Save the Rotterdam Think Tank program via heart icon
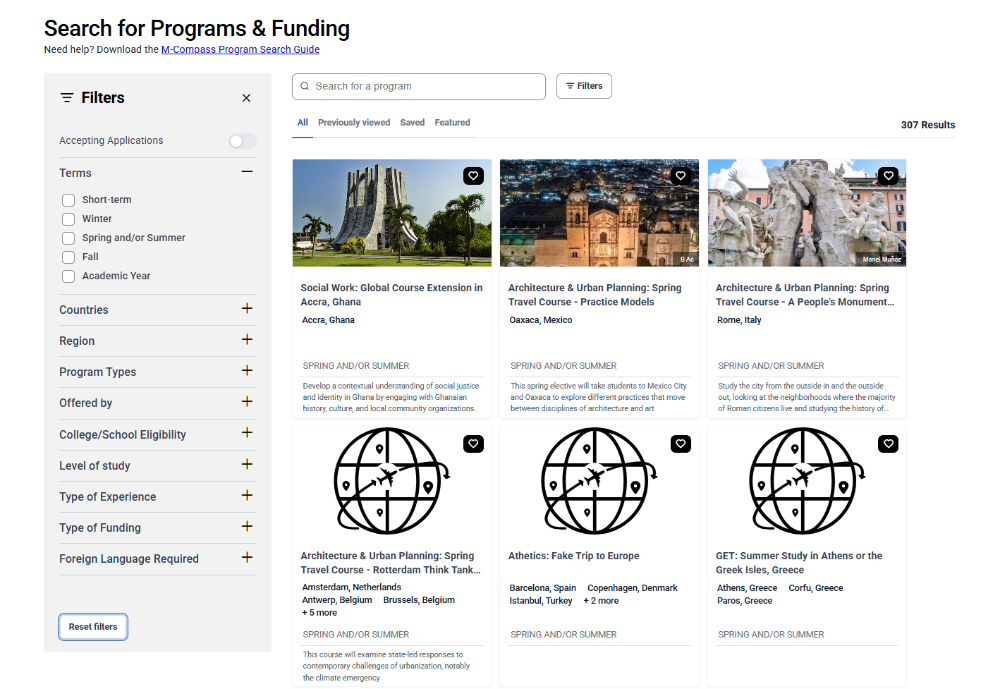Image resolution: width=1000 pixels, height=689 pixels. 473,443
